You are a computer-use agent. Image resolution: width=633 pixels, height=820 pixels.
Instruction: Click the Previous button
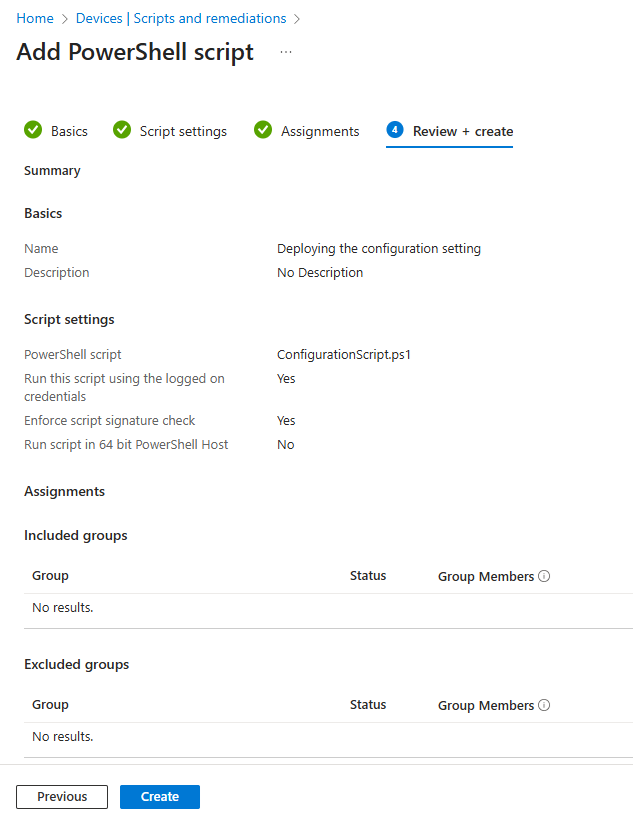pos(62,796)
